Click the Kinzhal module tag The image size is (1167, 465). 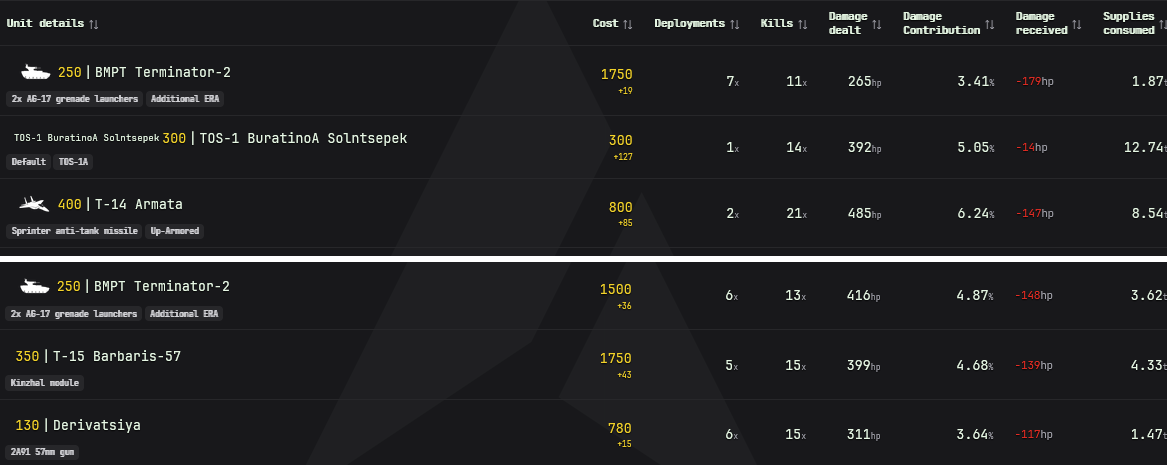[x=45, y=383]
